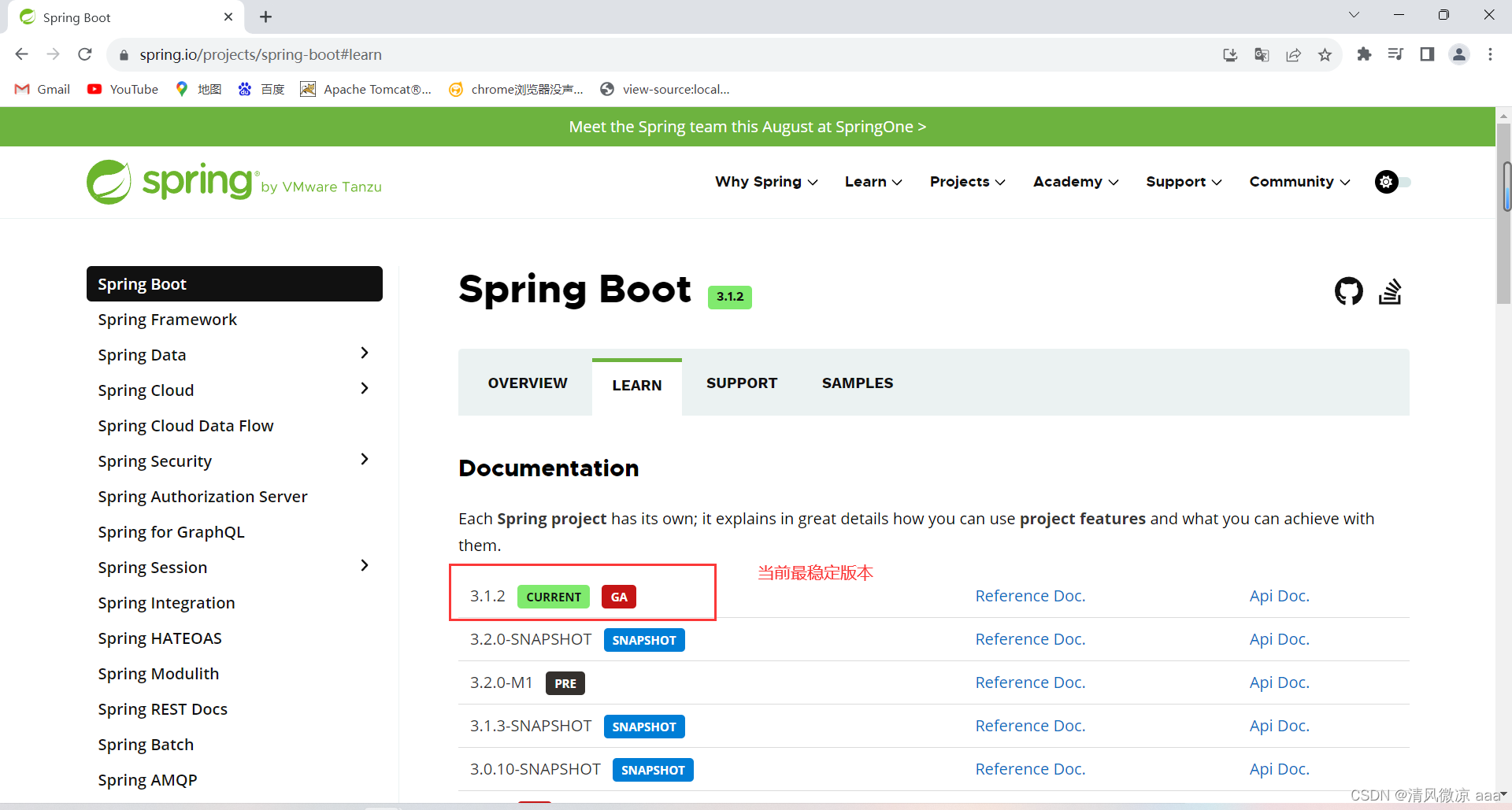Image resolution: width=1512 pixels, height=810 pixels.
Task: Open the Stack Overflow icon beside GitHub
Action: [x=1390, y=291]
